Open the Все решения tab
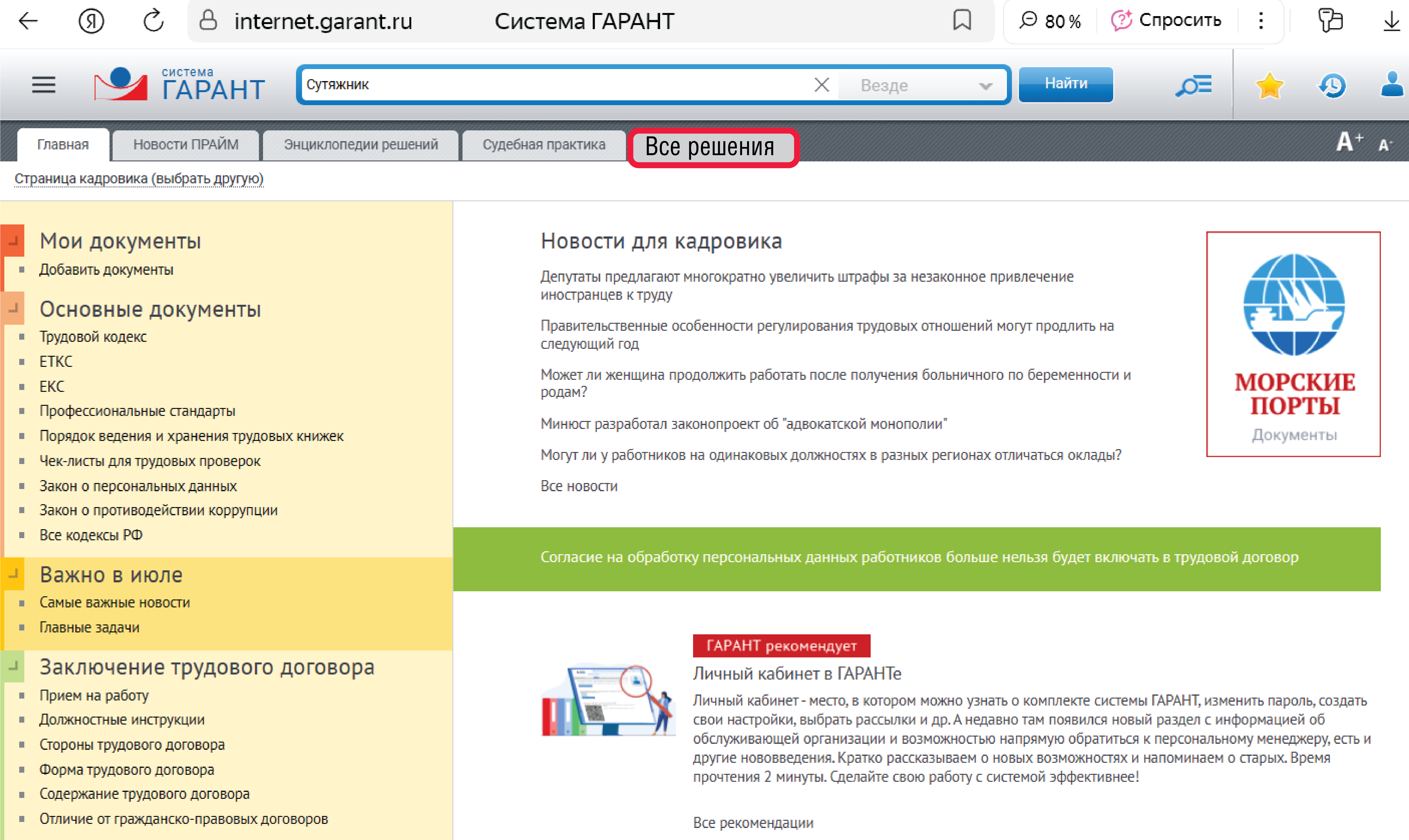Screen dimensions: 1409x840 (713, 147)
